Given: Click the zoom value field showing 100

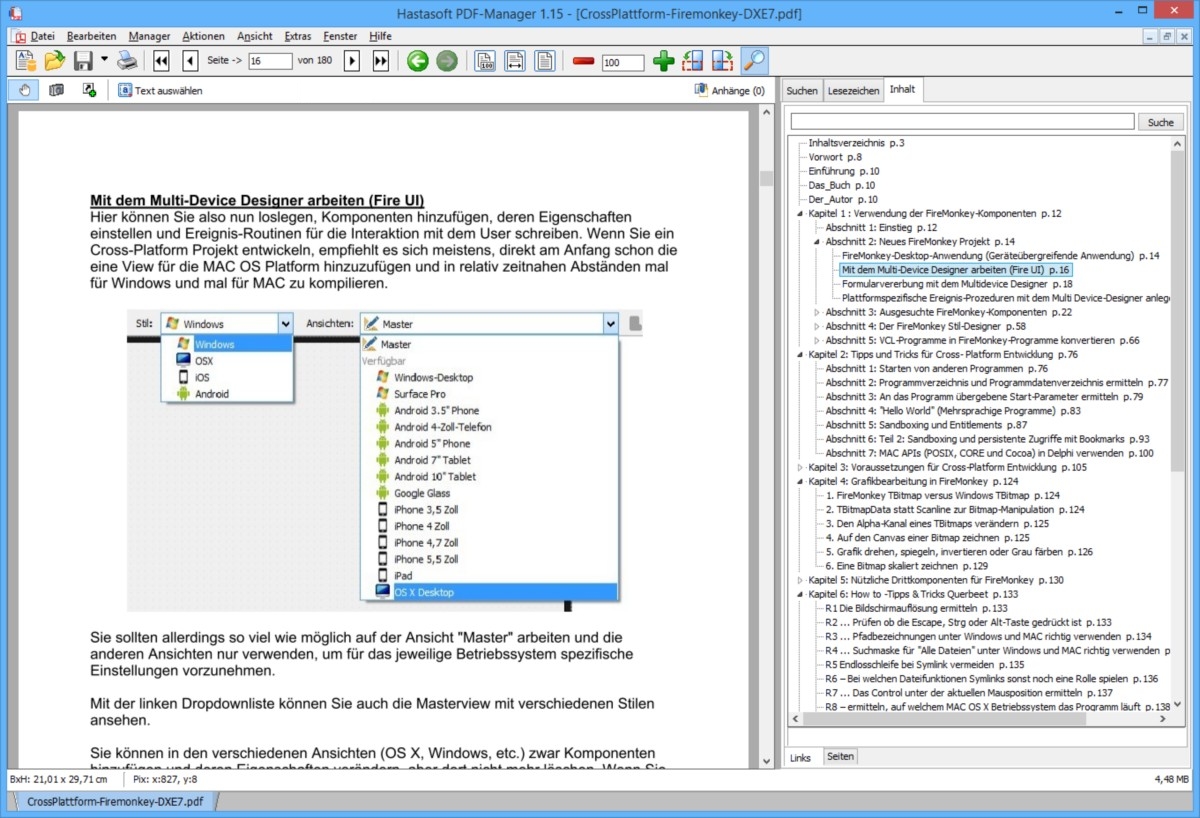Looking at the screenshot, I should (x=623, y=62).
